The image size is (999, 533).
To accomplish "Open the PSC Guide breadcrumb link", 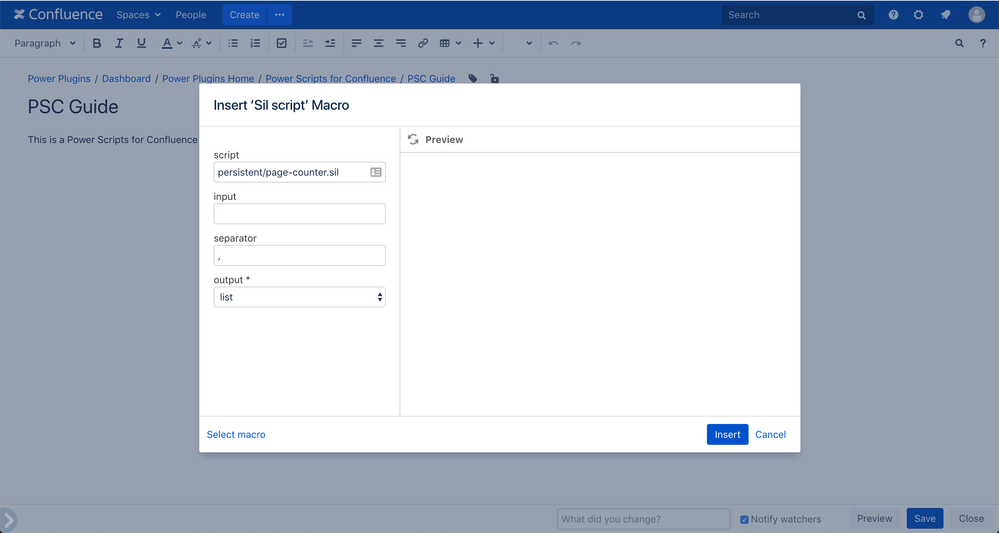I will click(x=431, y=78).
